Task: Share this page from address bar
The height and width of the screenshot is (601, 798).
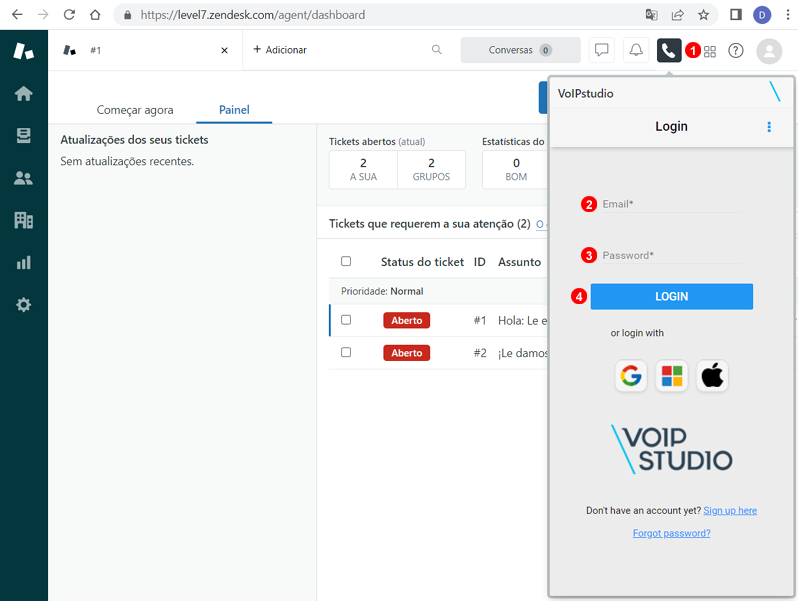Action: pyautogui.click(x=677, y=15)
